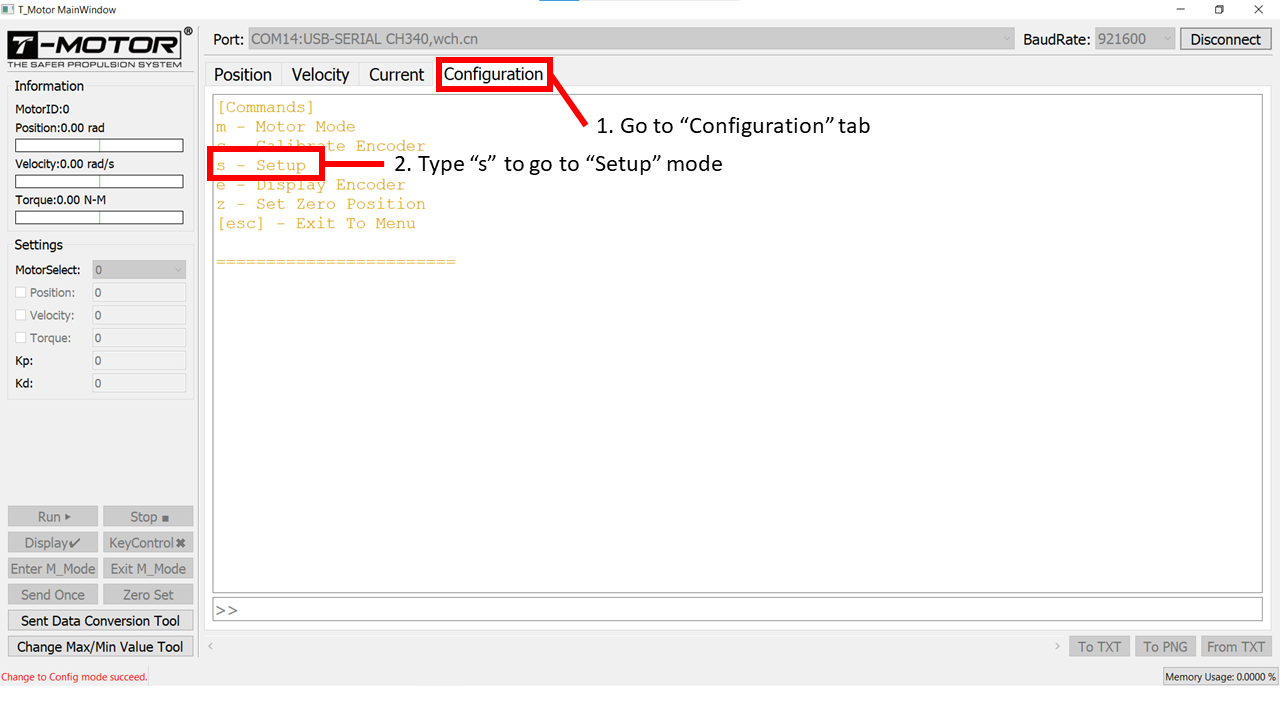The height and width of the screenshot is (720, 1280).
Task: Enable the Position checkbox in Settings
Action: point(21,293)
